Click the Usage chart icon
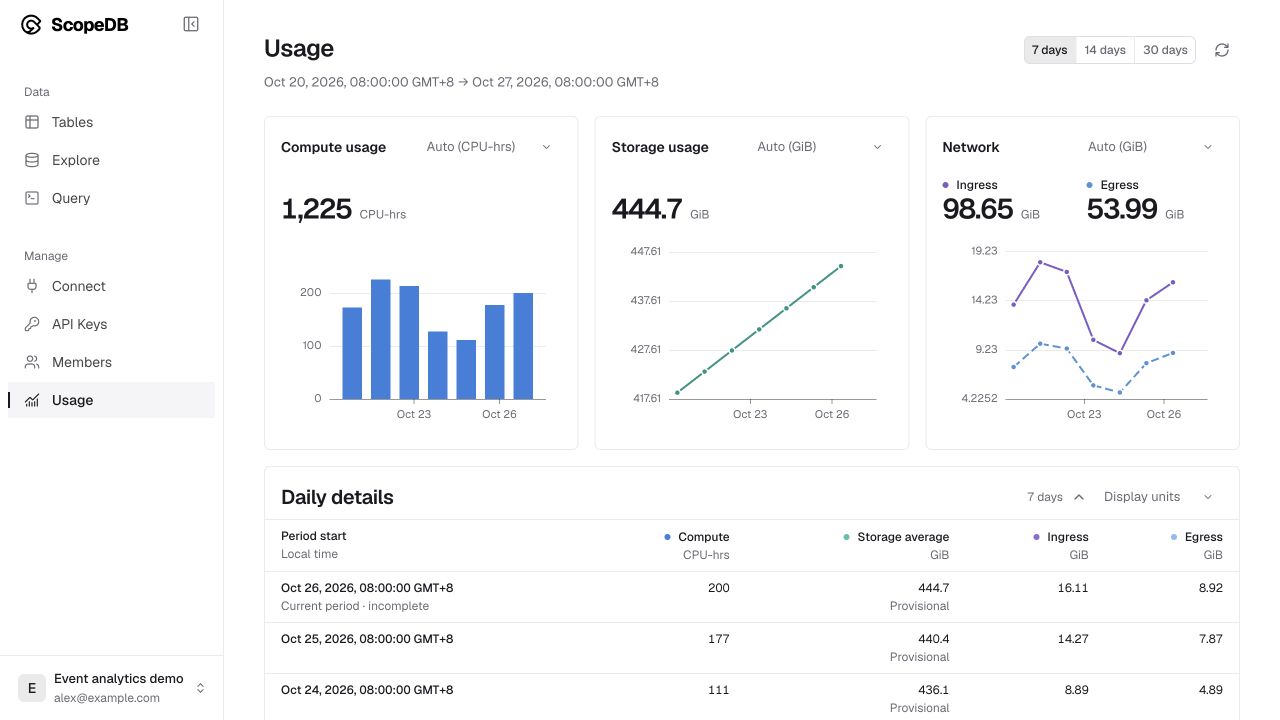Screen dimensions: 1280x720 click(32, 400)
